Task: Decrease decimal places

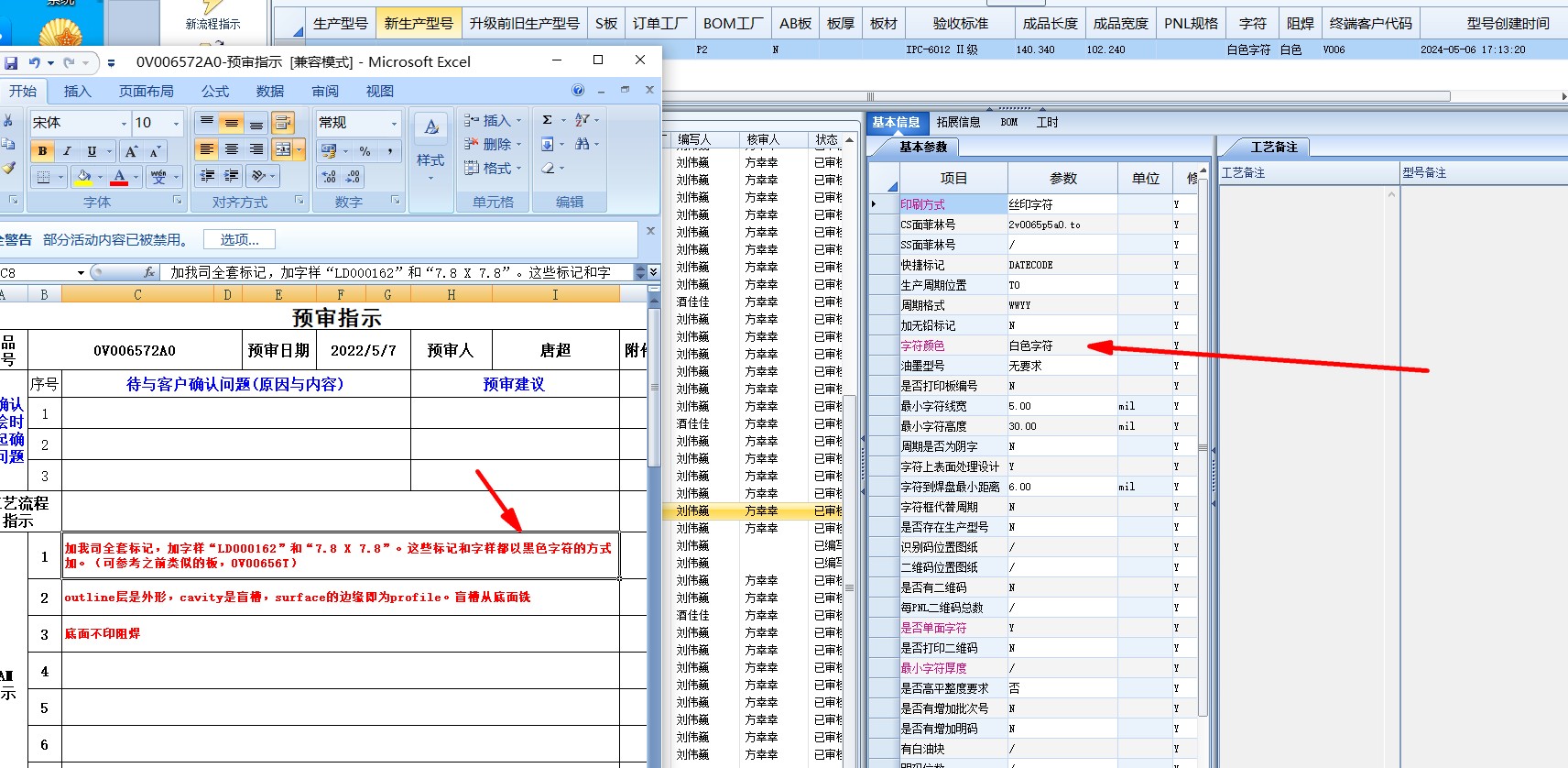Action: point(353,177)
